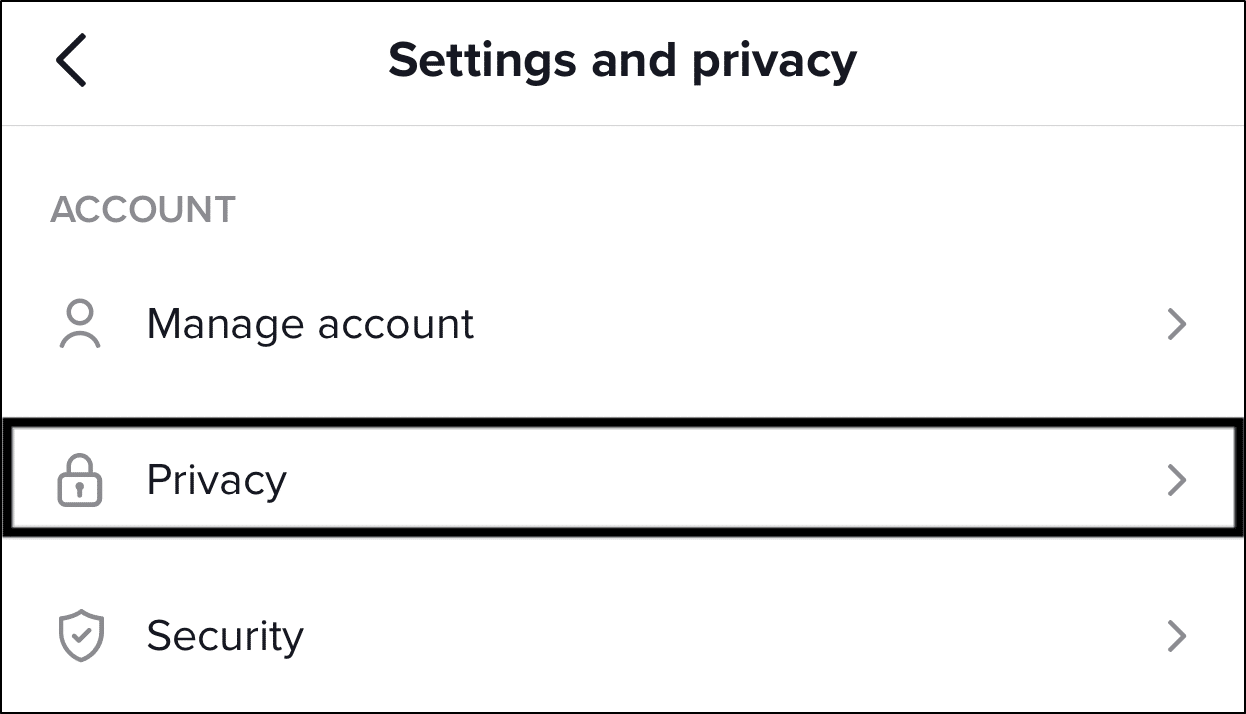Select the Privacy text label
This screenshot has width=1246, height=714.
[x=216, y=481]
